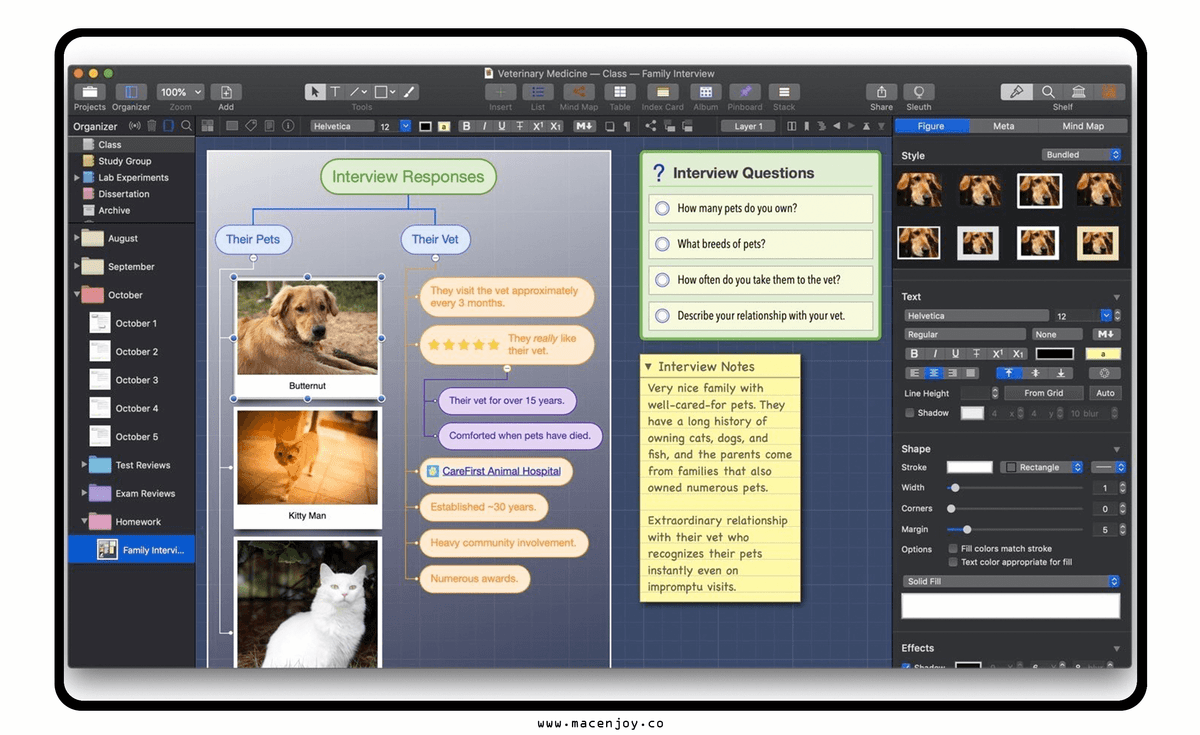Open the Projects button in toolbar
The height and width of the screenshot is (735, 1200).
click(x=89, y=92)
